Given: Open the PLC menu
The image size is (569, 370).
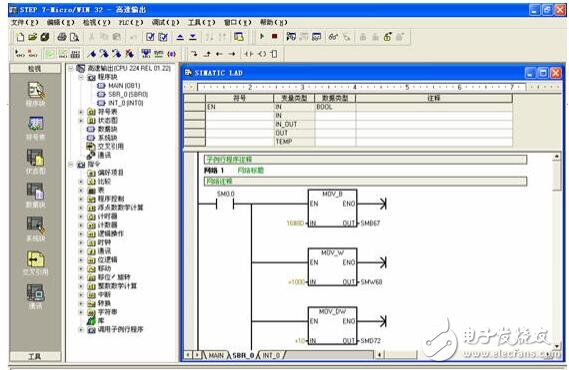Looking at the screenshot, I should point(131,22).
